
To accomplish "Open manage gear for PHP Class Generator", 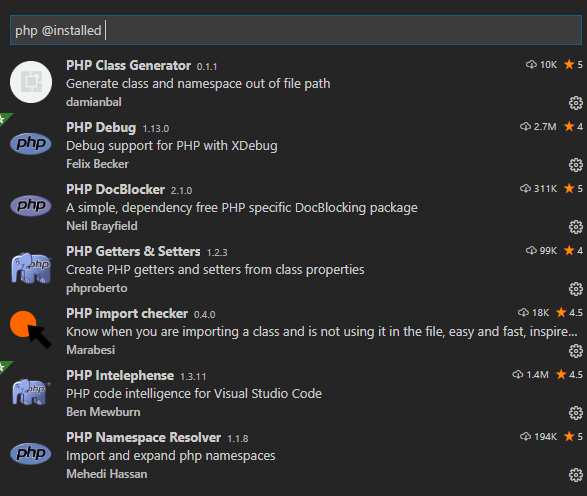I will coord(575,103).
